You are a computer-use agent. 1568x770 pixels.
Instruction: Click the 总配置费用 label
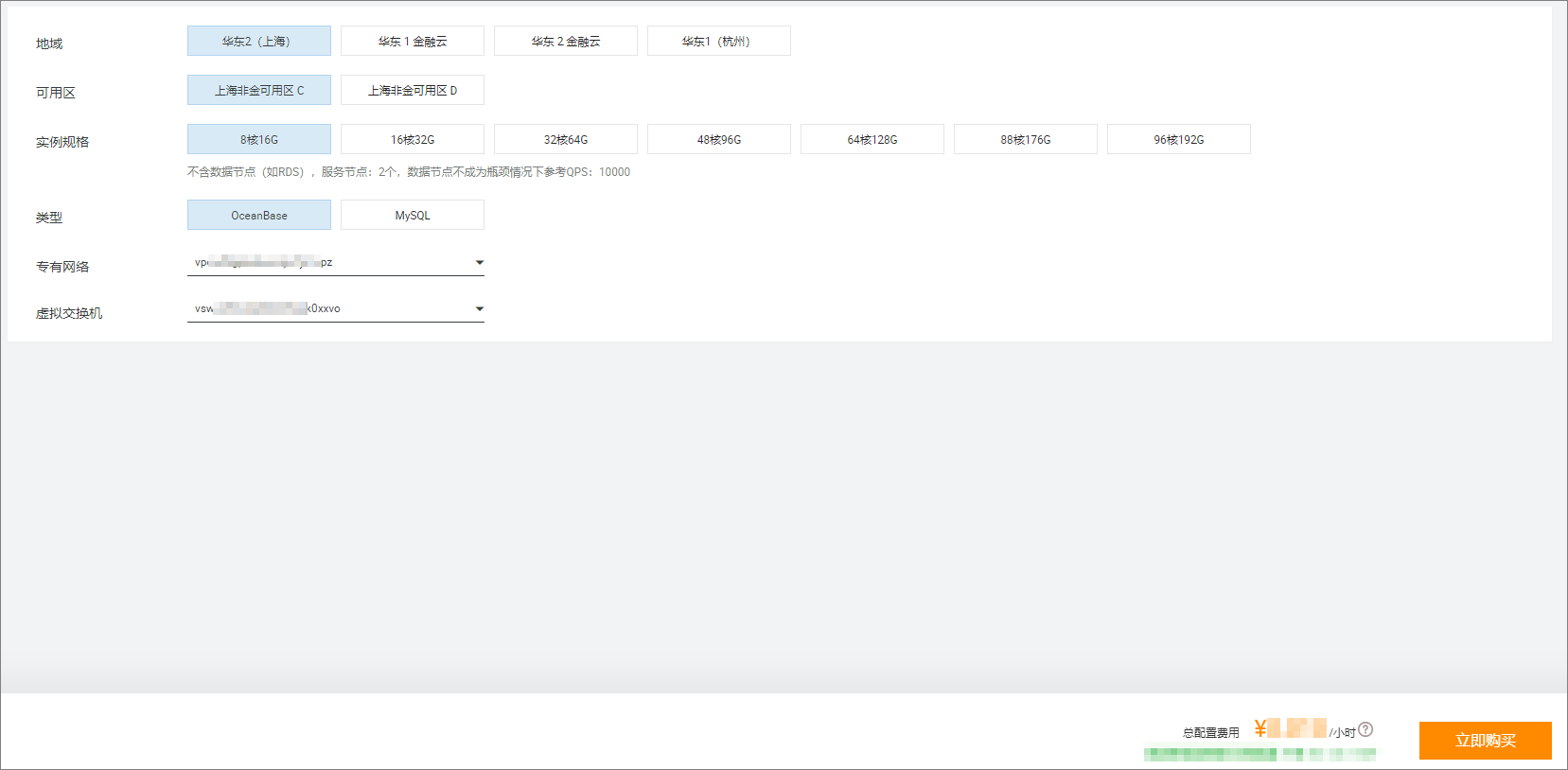point(1210,732)
